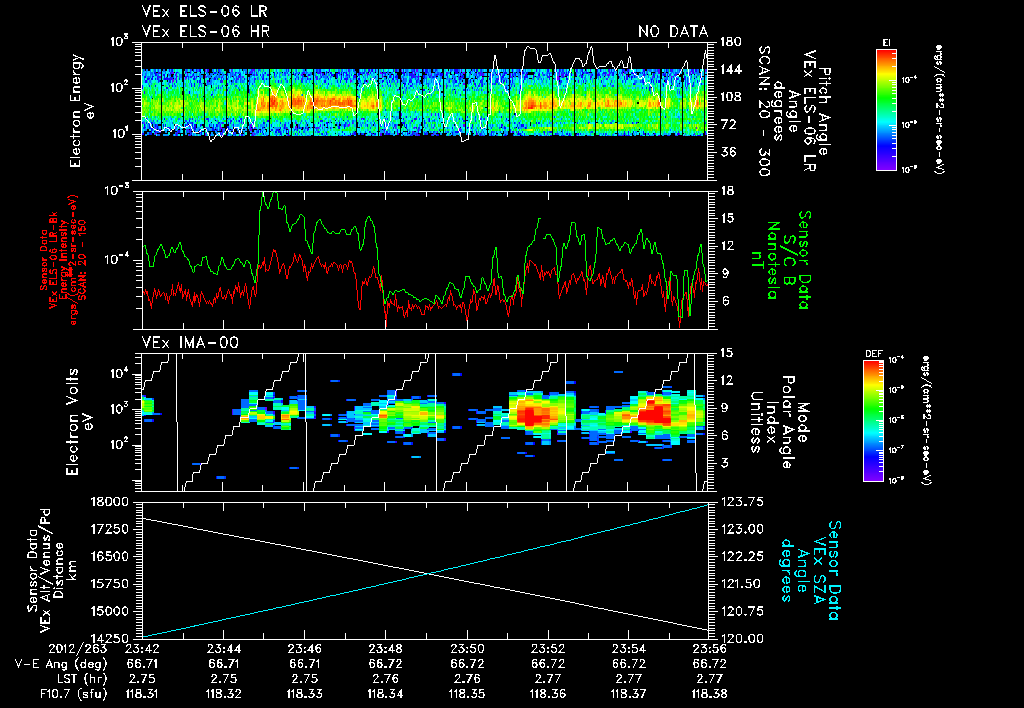Click the 'VEx Alt/Venus/Pd' axis label
1024x708 pixels.
click(x=46, y=570)
